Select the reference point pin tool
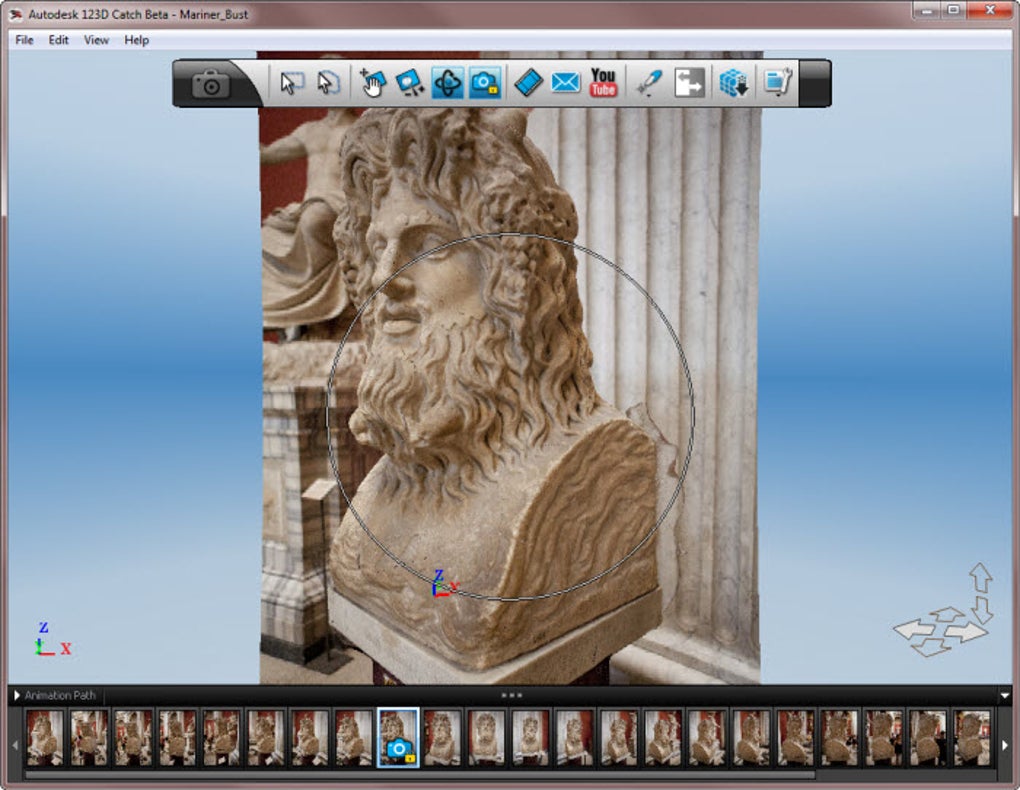This screenshot has width=1020, height=790. (649, 83)
